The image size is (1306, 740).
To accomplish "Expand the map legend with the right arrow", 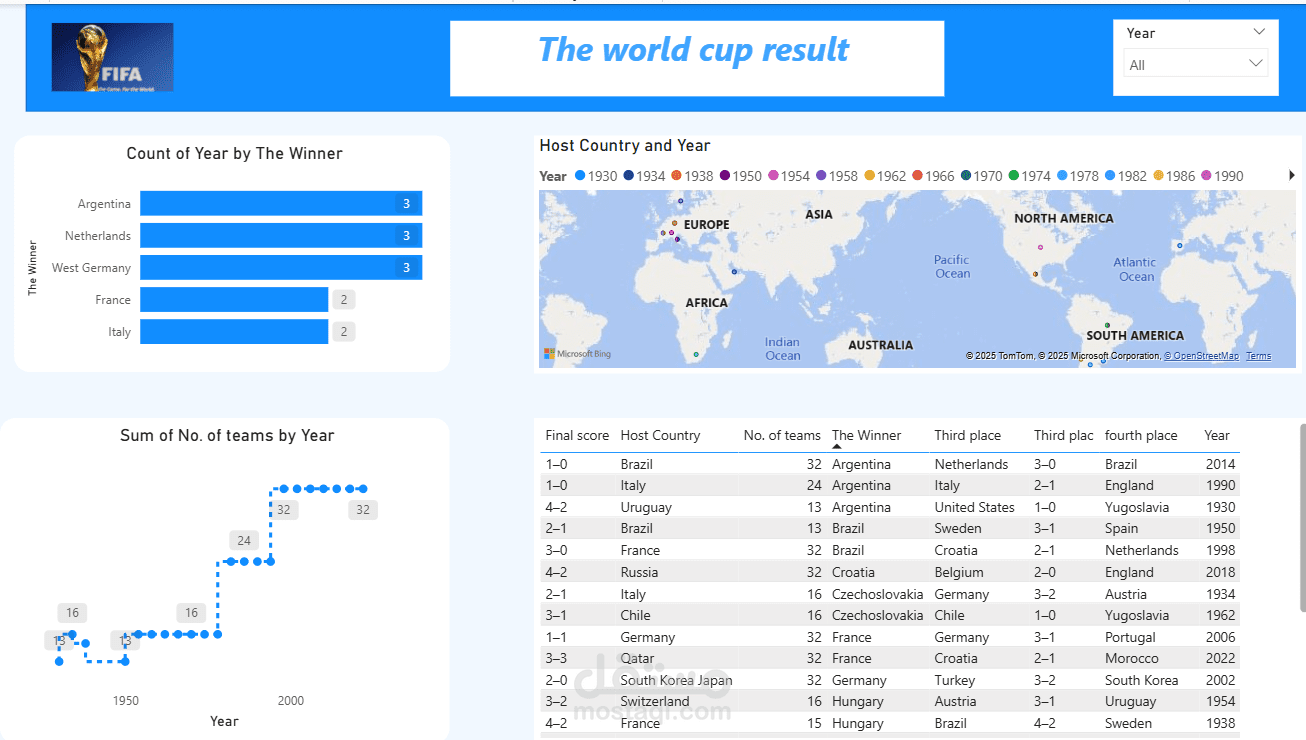I will [x=1293, y=174].
